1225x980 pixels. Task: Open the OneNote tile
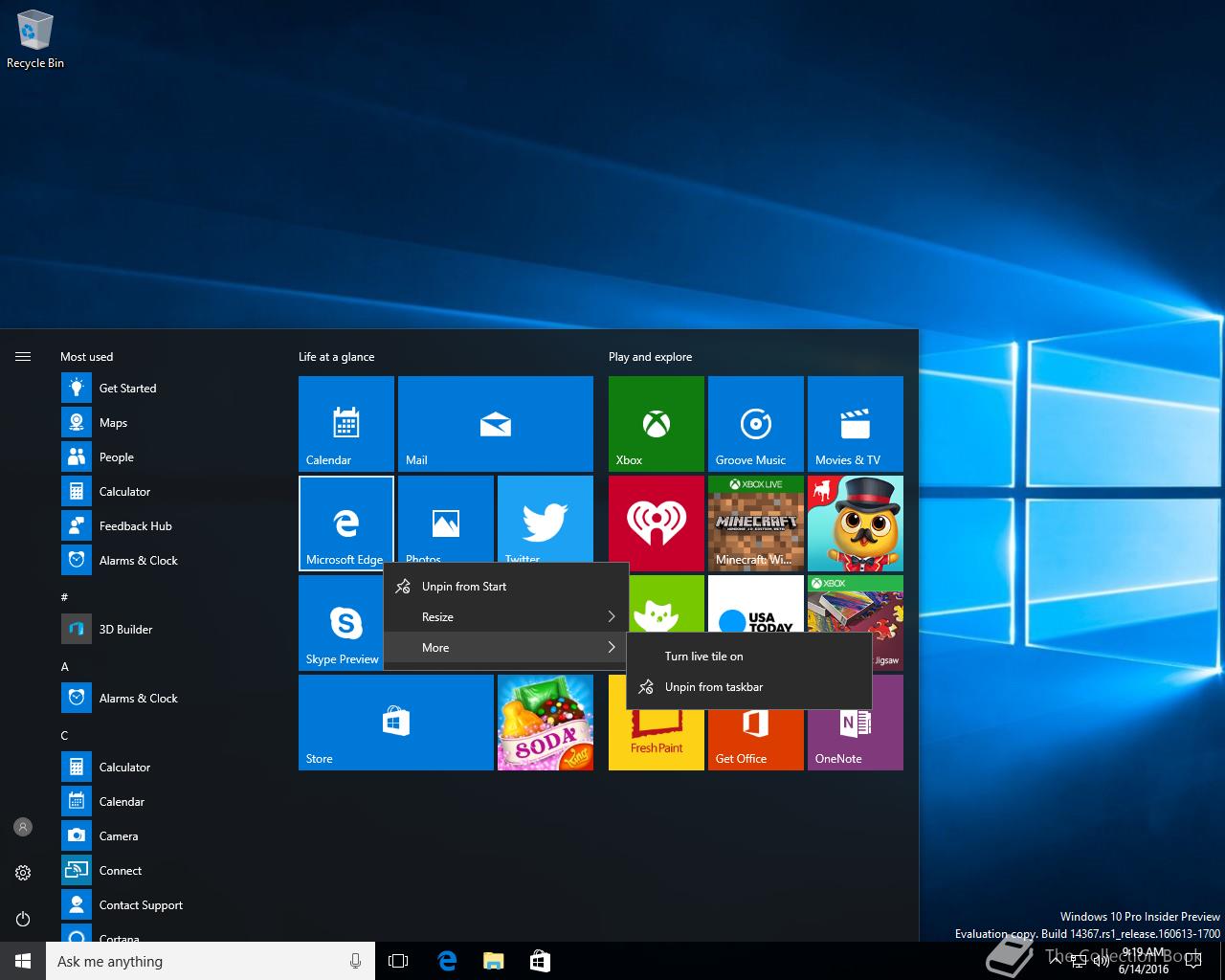click(x=856, y=739)
